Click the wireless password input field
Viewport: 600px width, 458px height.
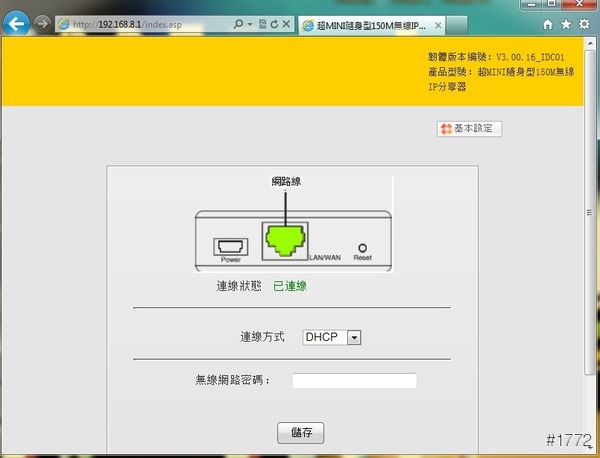(354, 380)
